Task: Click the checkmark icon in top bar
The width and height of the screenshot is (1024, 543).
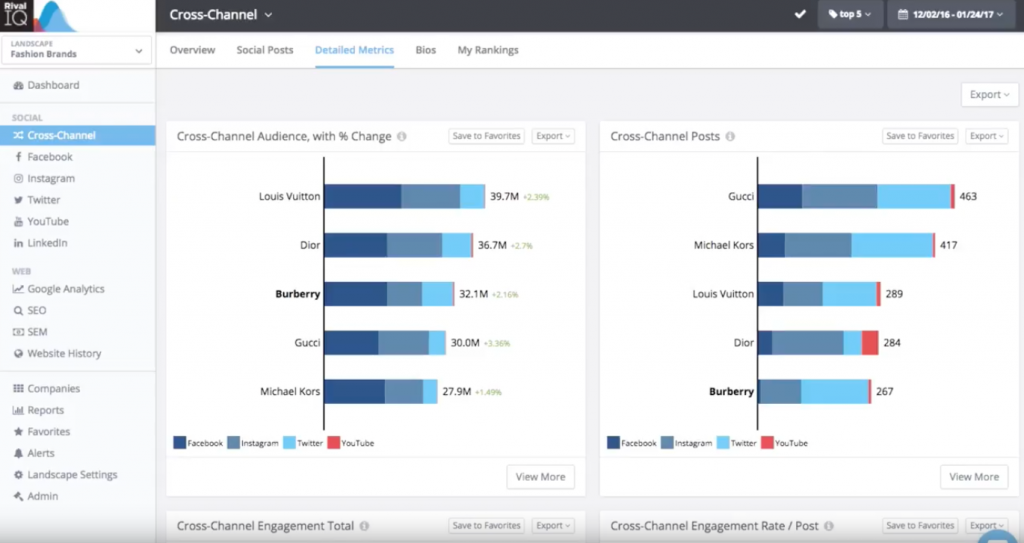Action: [800, 14]
